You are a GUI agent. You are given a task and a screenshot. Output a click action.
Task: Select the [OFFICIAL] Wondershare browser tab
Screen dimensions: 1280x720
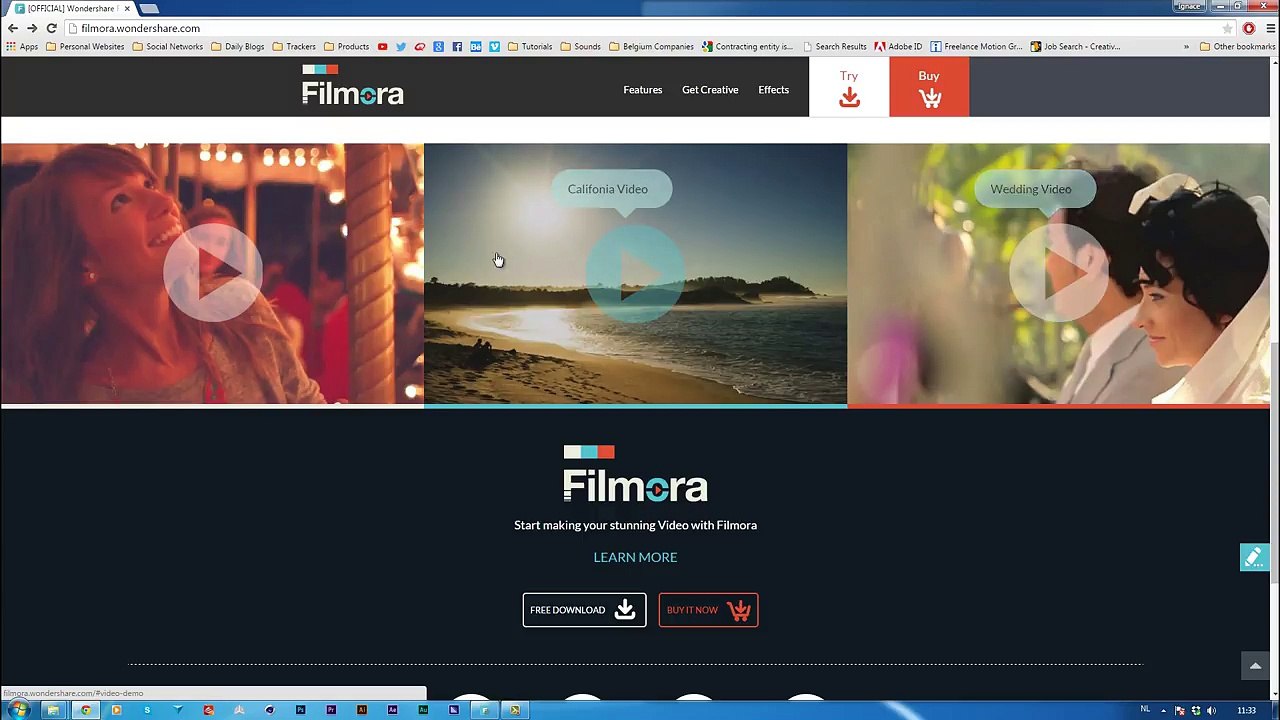click(x=72, y=8)
